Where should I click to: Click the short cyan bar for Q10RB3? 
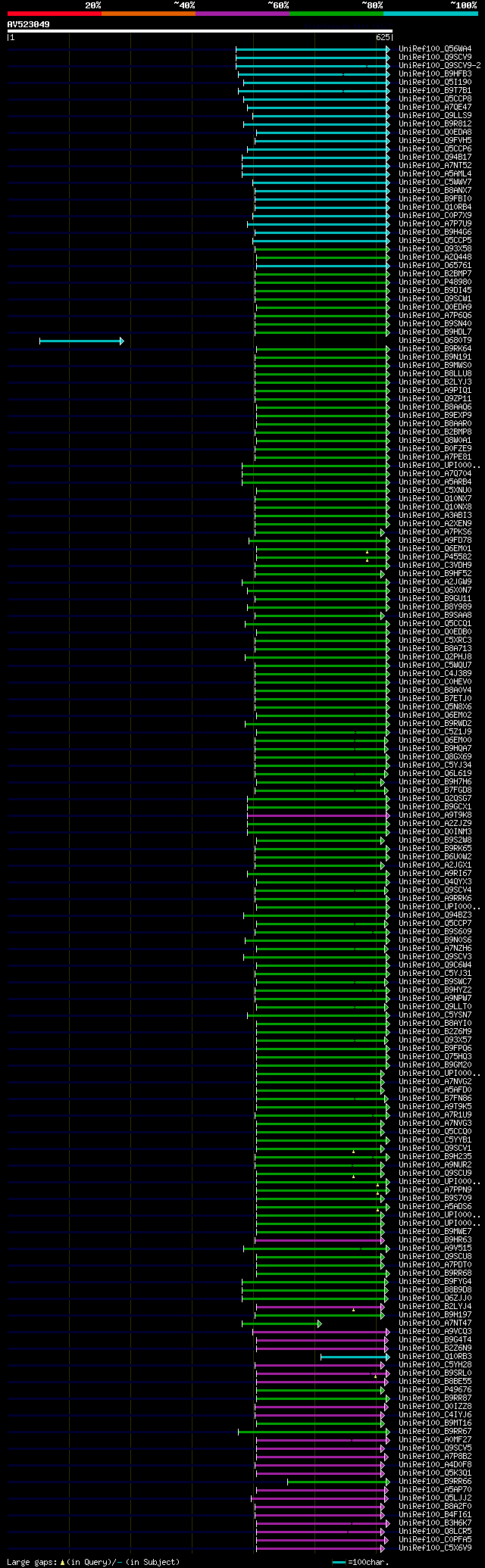tap(355, 1357)
